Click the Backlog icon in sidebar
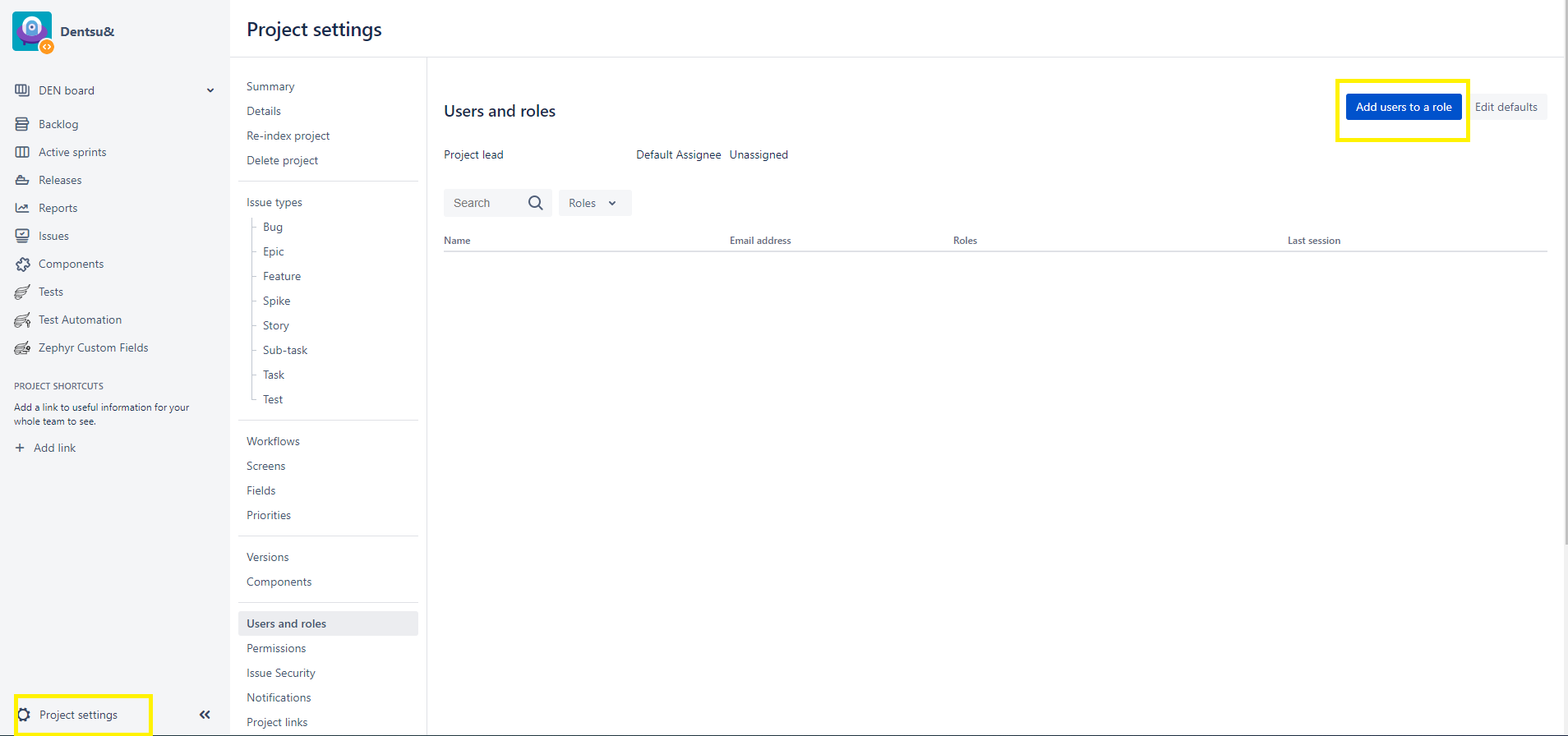1568x736 pixels. pyautogui.click(x=22, y=124)
